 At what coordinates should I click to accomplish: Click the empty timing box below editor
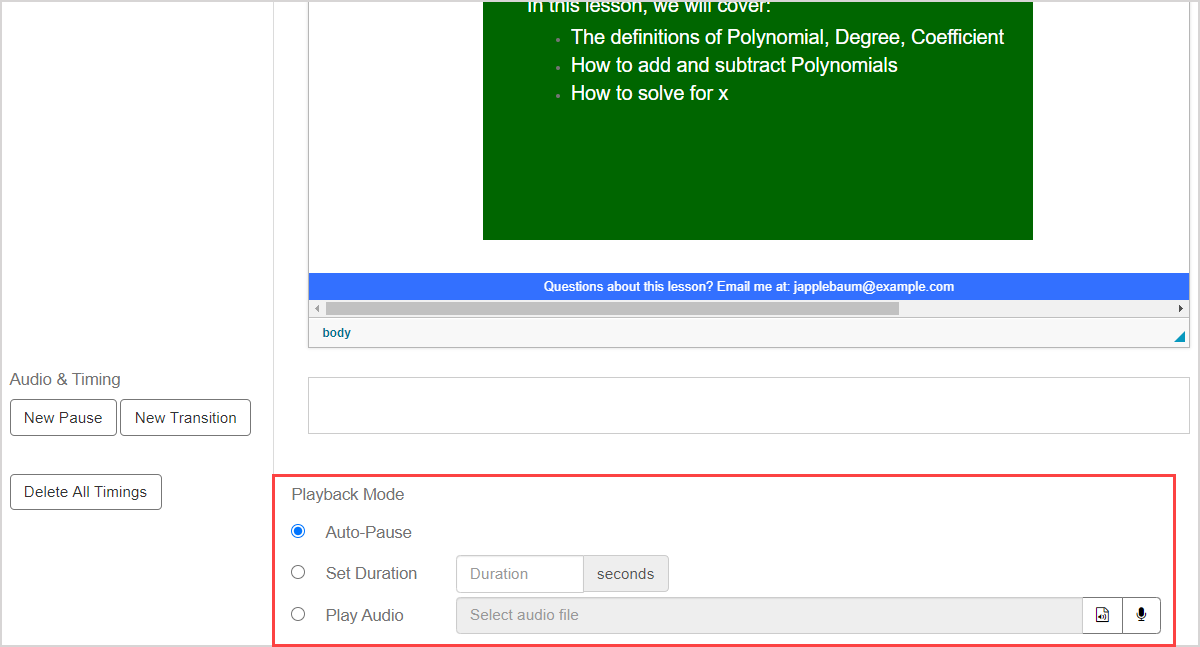point(748,405)
